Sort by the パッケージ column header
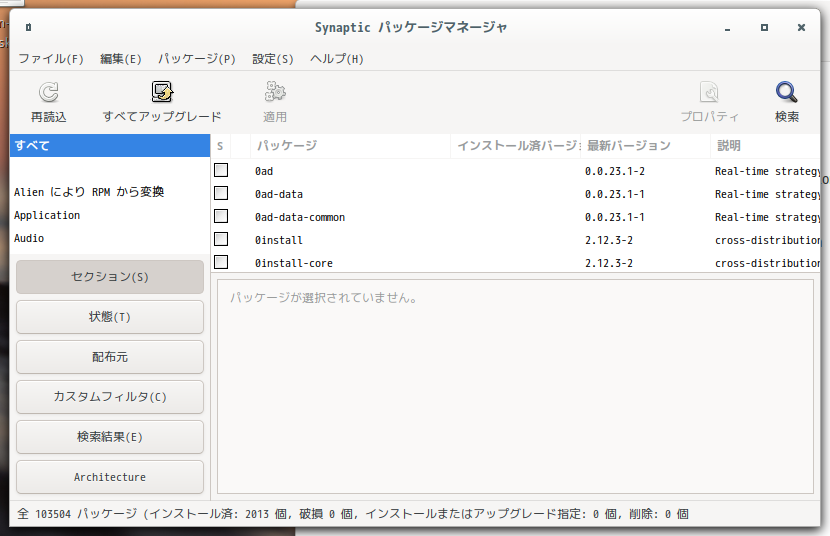 point(350,146)
